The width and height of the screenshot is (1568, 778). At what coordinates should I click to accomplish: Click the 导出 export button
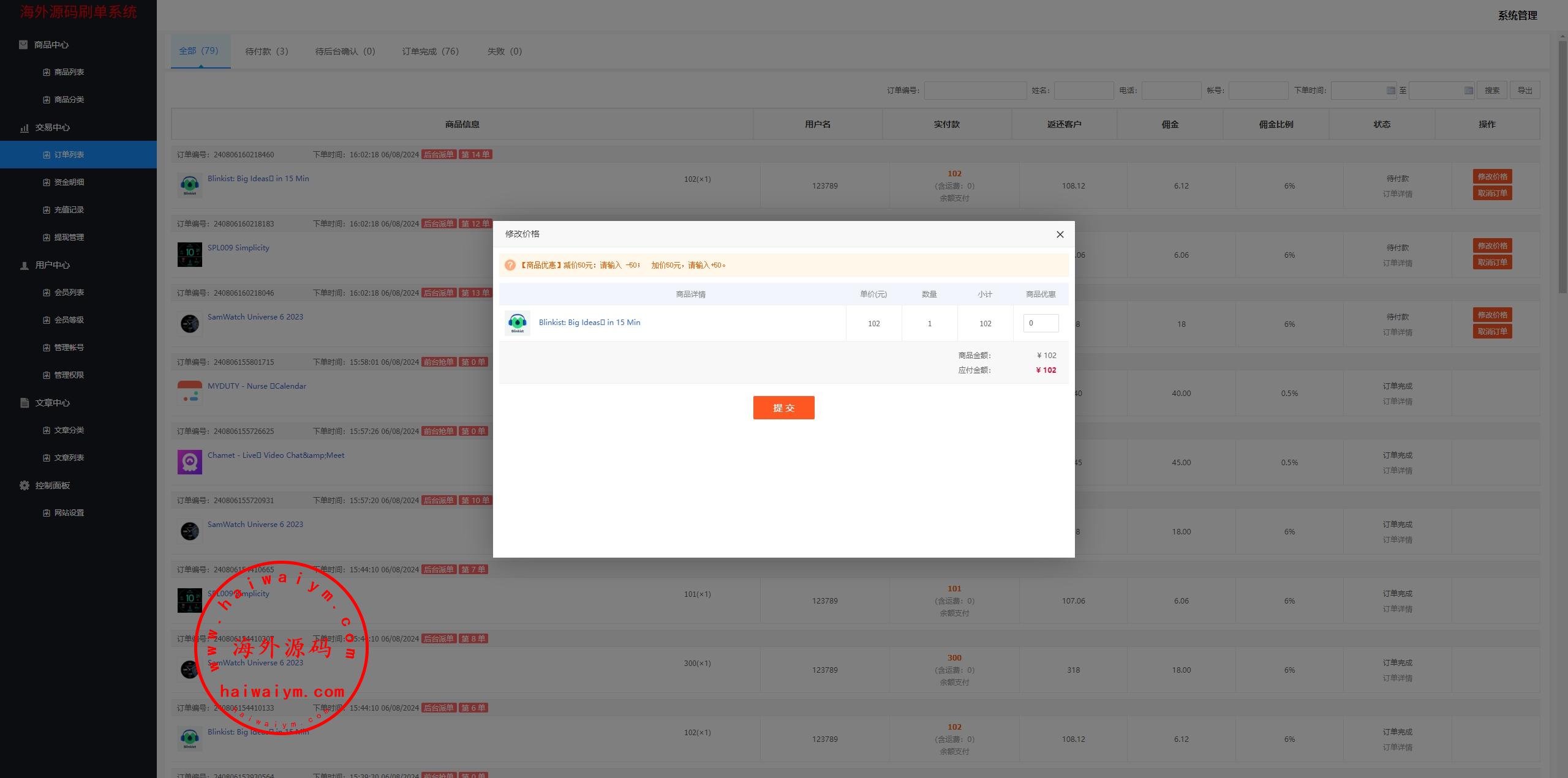point(1524,91)
